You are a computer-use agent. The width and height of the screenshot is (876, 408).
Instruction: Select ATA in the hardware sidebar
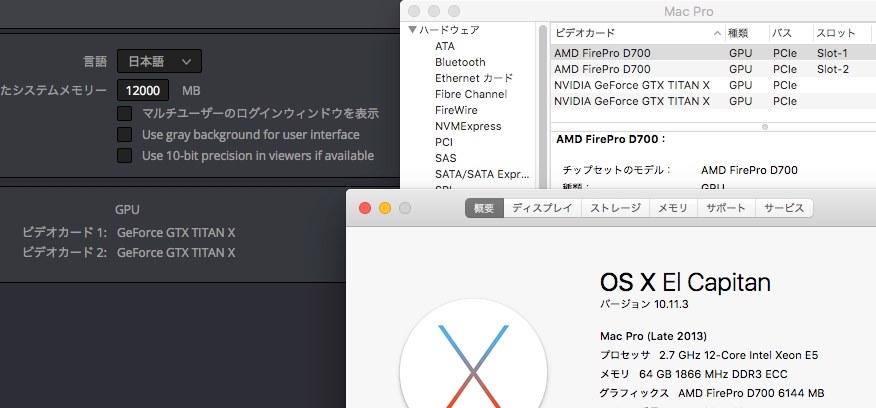[x=445, y=46]
